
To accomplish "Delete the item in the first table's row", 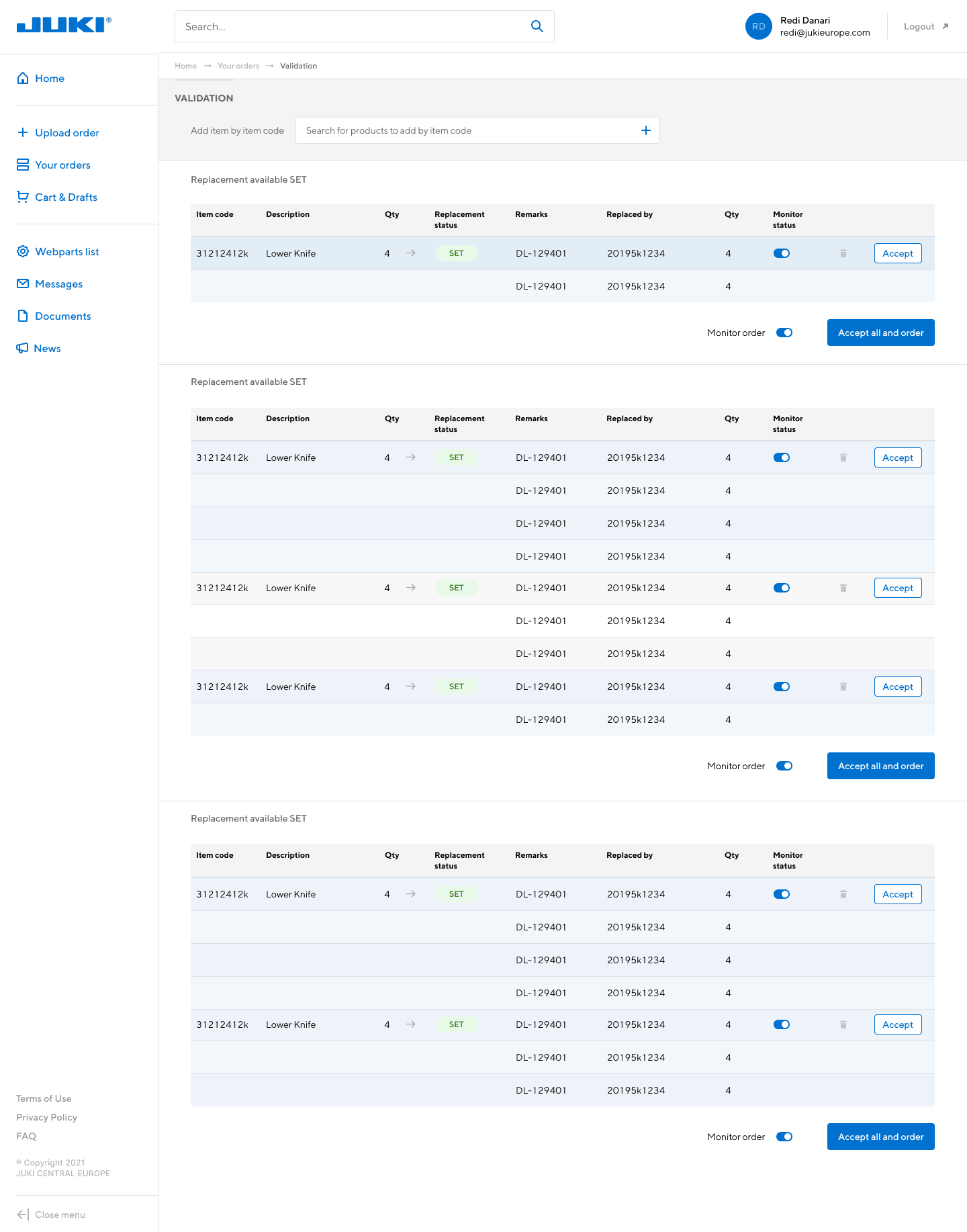I will pyautogui.click(x=843, y=253).
